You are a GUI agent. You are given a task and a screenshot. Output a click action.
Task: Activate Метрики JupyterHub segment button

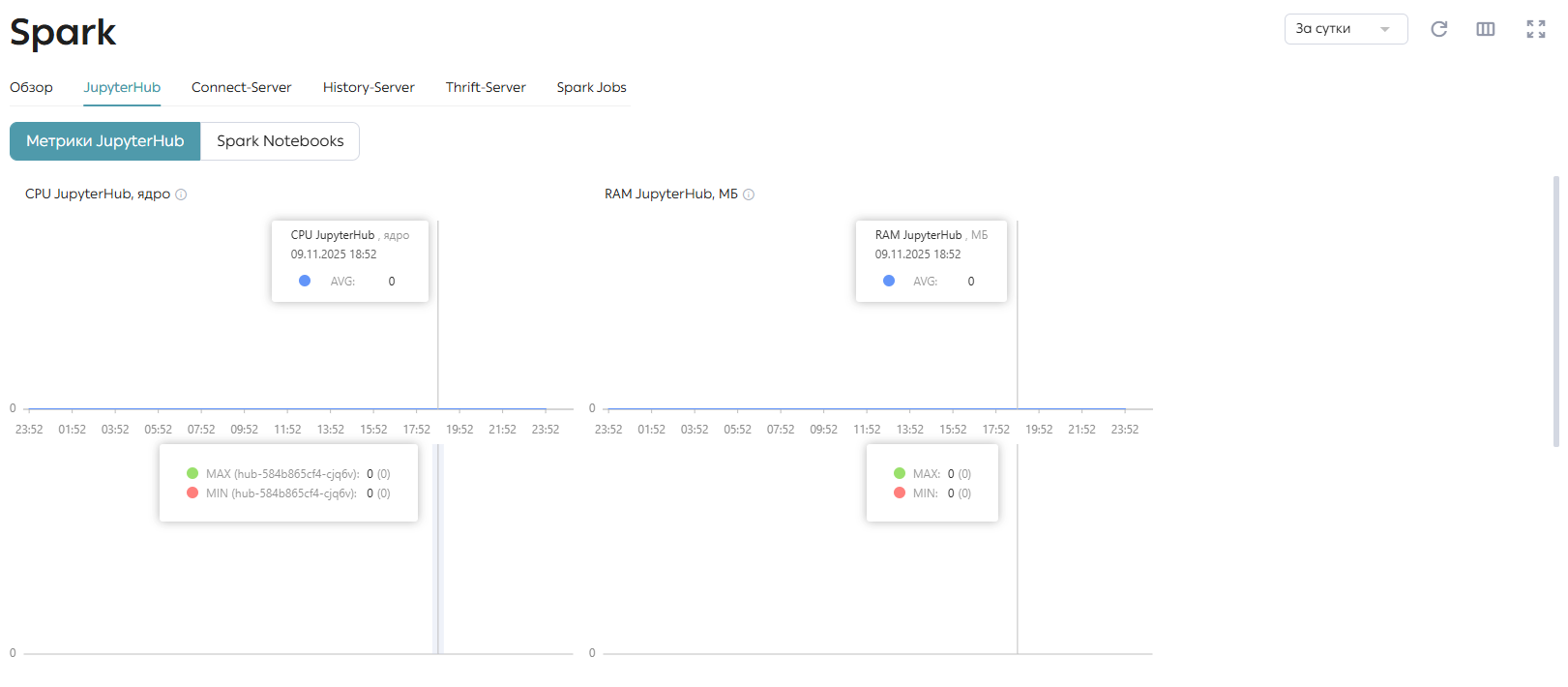coord(104,141)
